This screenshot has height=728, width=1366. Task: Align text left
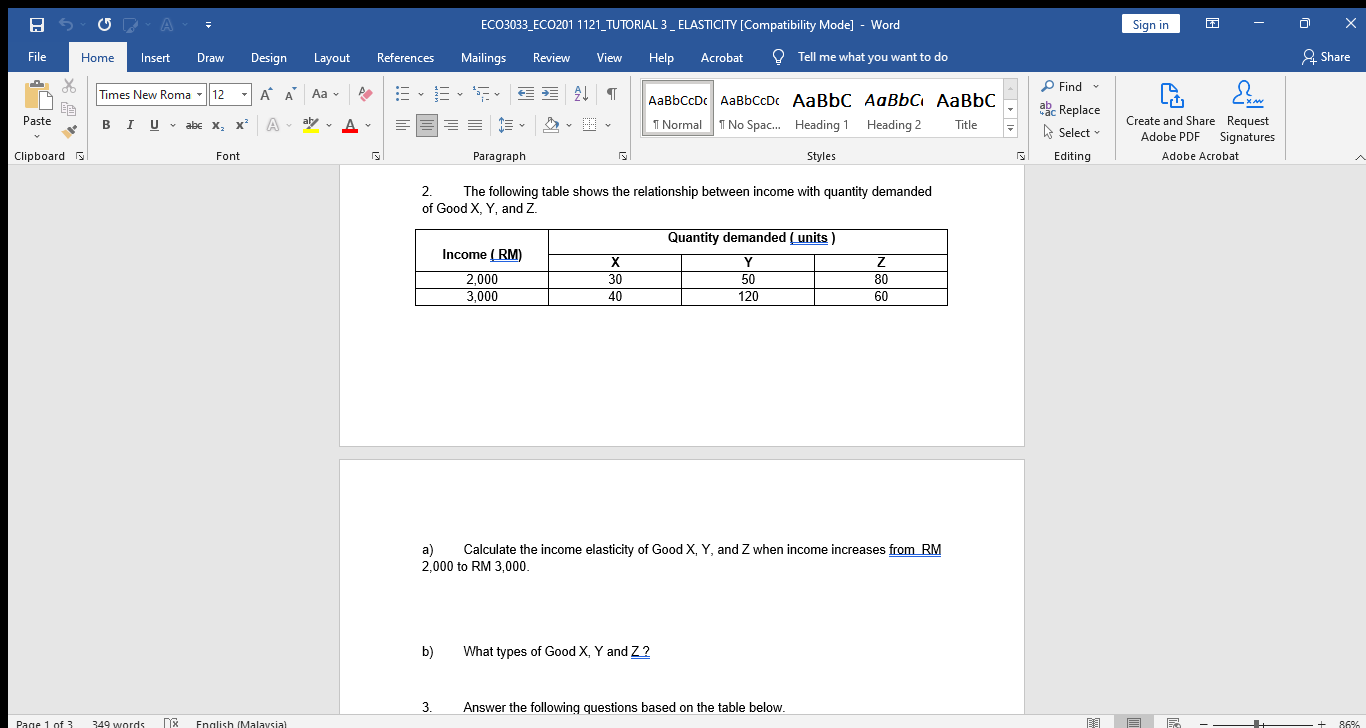[402, 125]
